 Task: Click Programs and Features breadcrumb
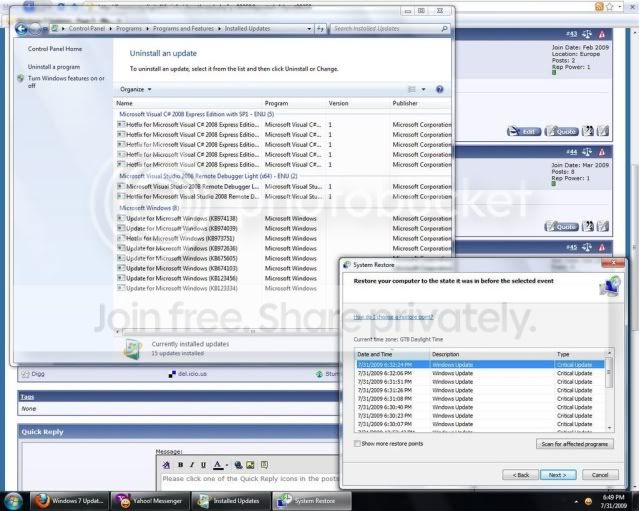[183, 29]
